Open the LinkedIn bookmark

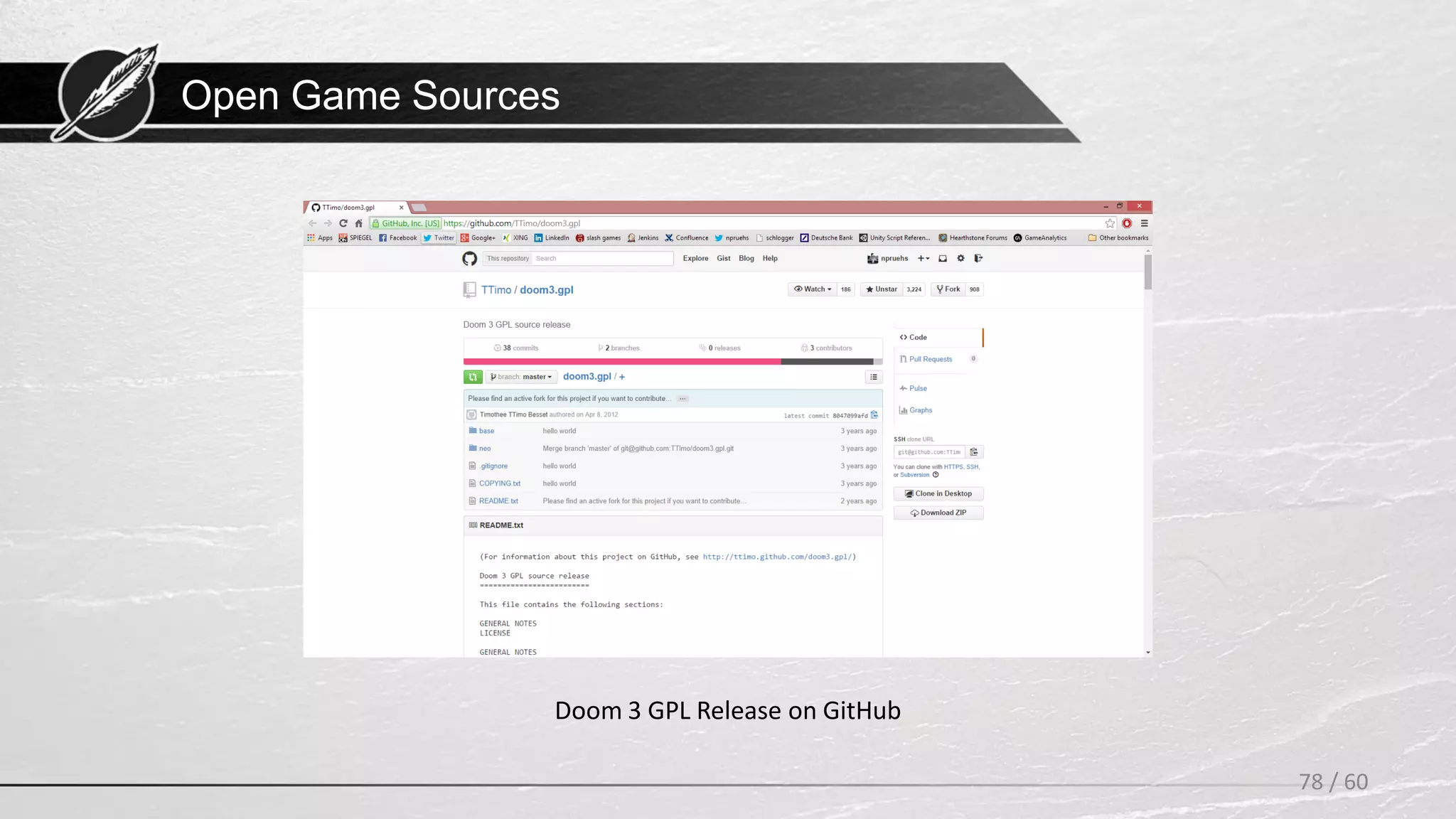point(552,238)
